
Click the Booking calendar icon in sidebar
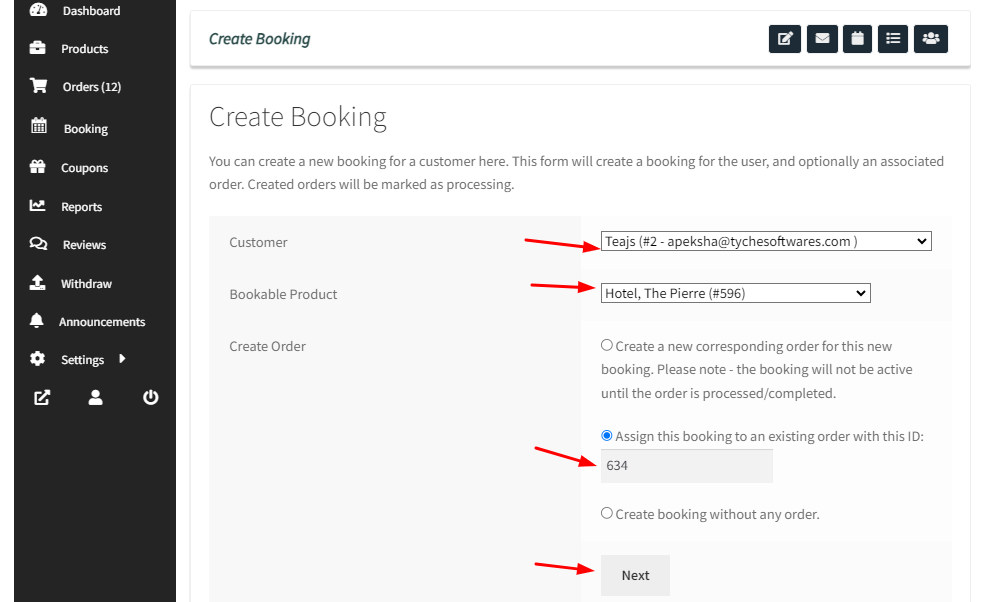point(39,125)
